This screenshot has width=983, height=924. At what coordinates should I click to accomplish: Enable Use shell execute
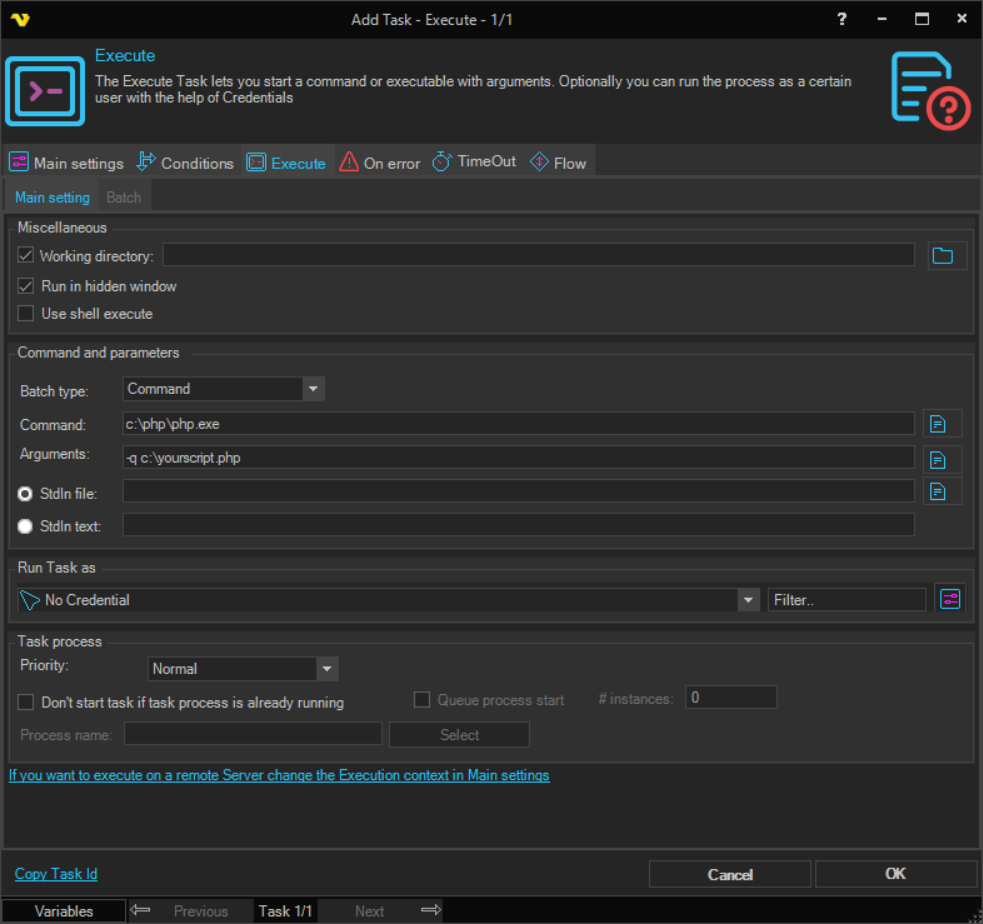click(x=25, y=313)
